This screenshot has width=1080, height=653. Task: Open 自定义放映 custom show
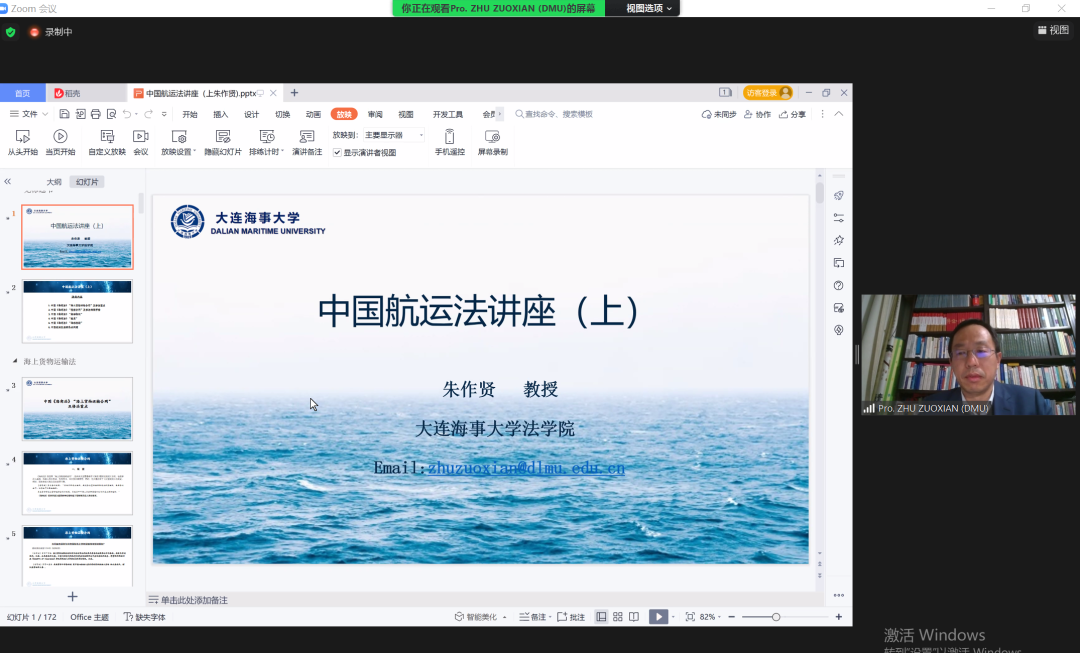coord(106,136)
